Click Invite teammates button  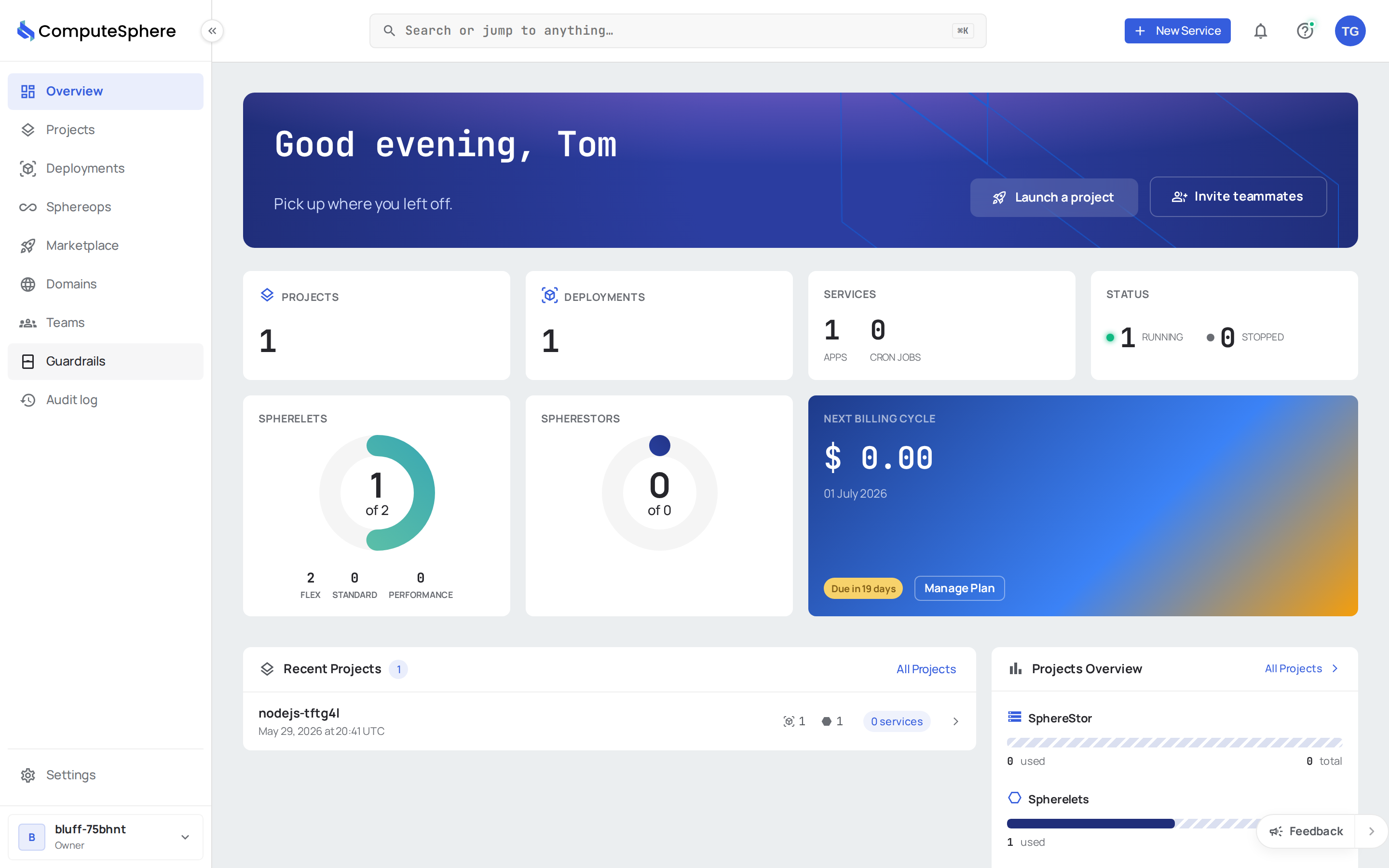coord(1238,197)
